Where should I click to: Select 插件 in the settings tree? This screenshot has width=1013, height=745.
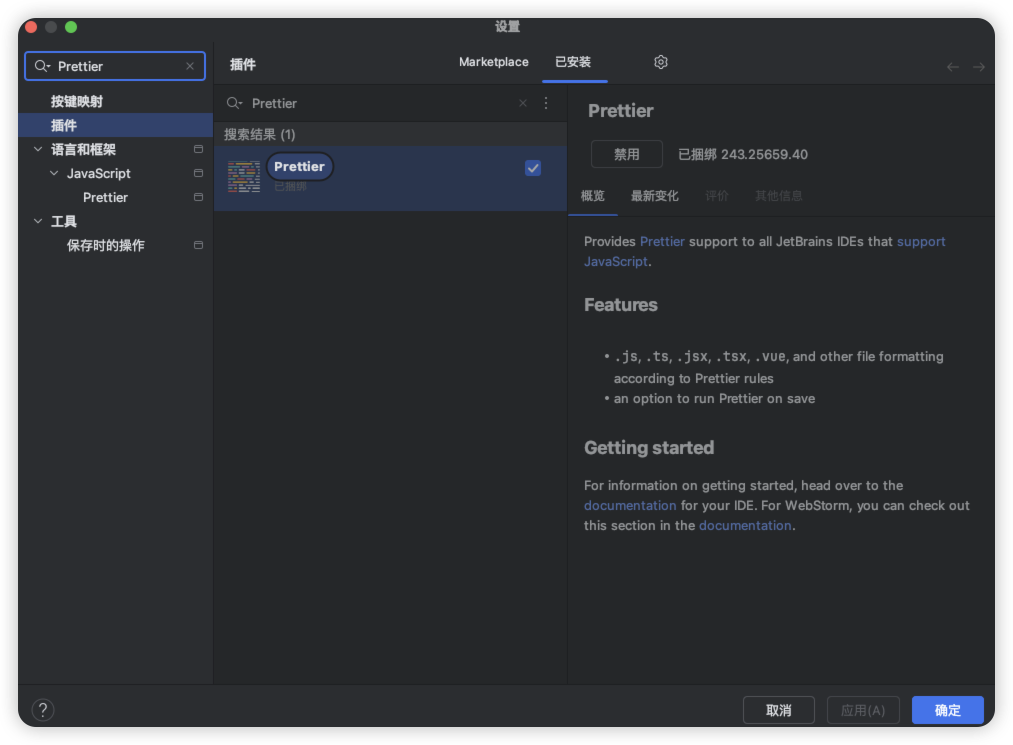(116, 125)
